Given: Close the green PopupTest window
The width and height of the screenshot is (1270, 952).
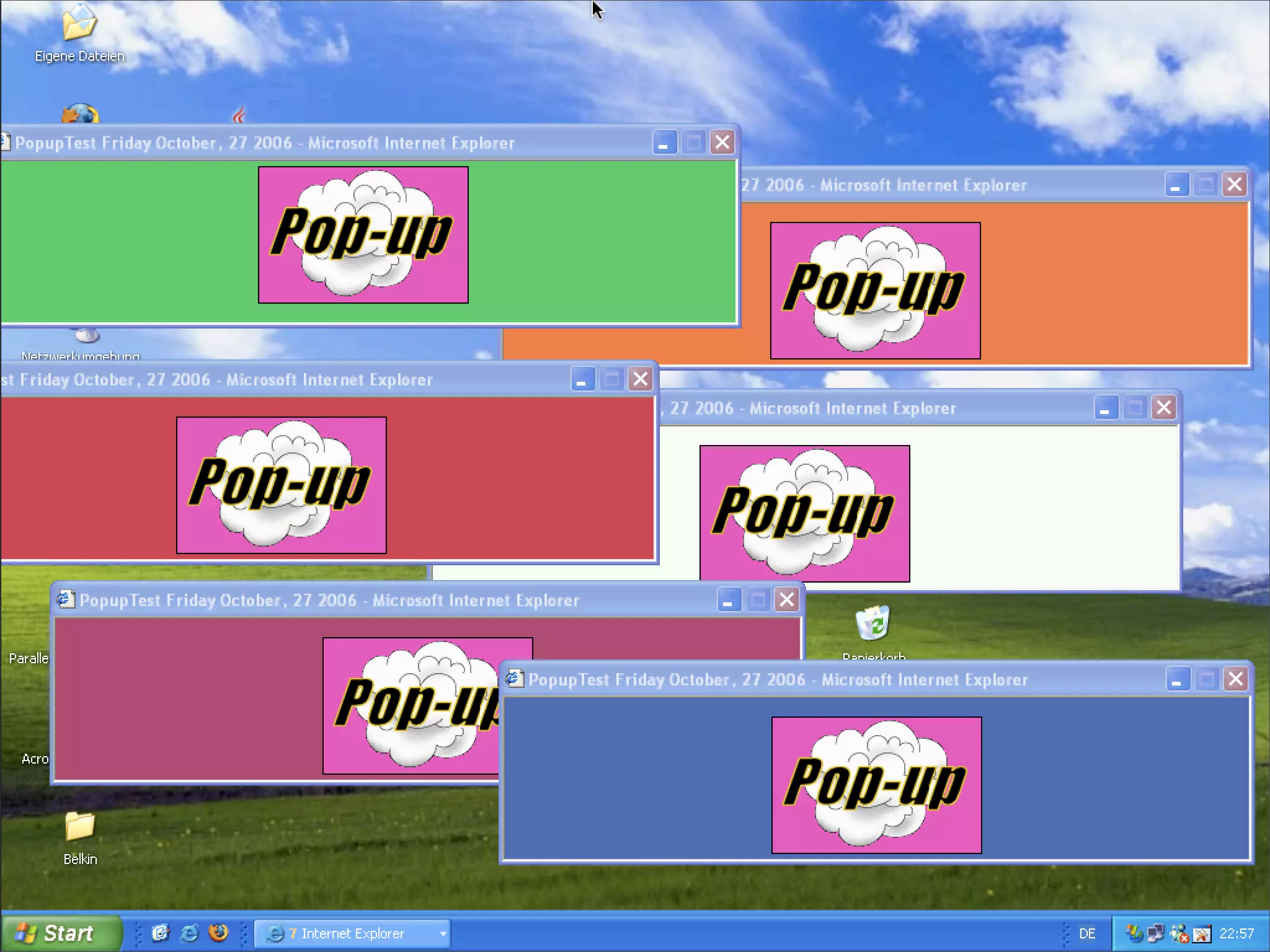Looking at the screenshot, I should click(722, 143).
